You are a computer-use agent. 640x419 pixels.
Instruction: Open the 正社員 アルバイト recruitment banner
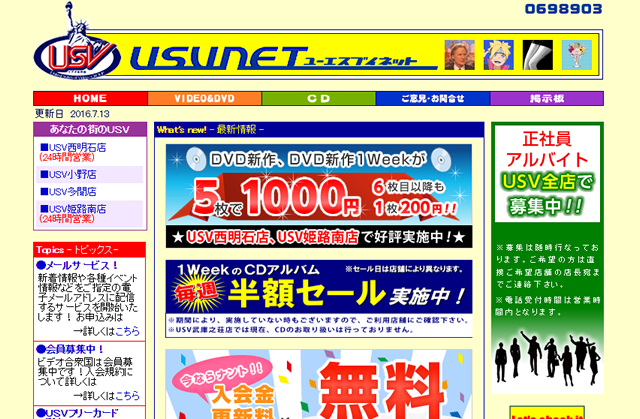pyautogui.click(x=547, y=174)
